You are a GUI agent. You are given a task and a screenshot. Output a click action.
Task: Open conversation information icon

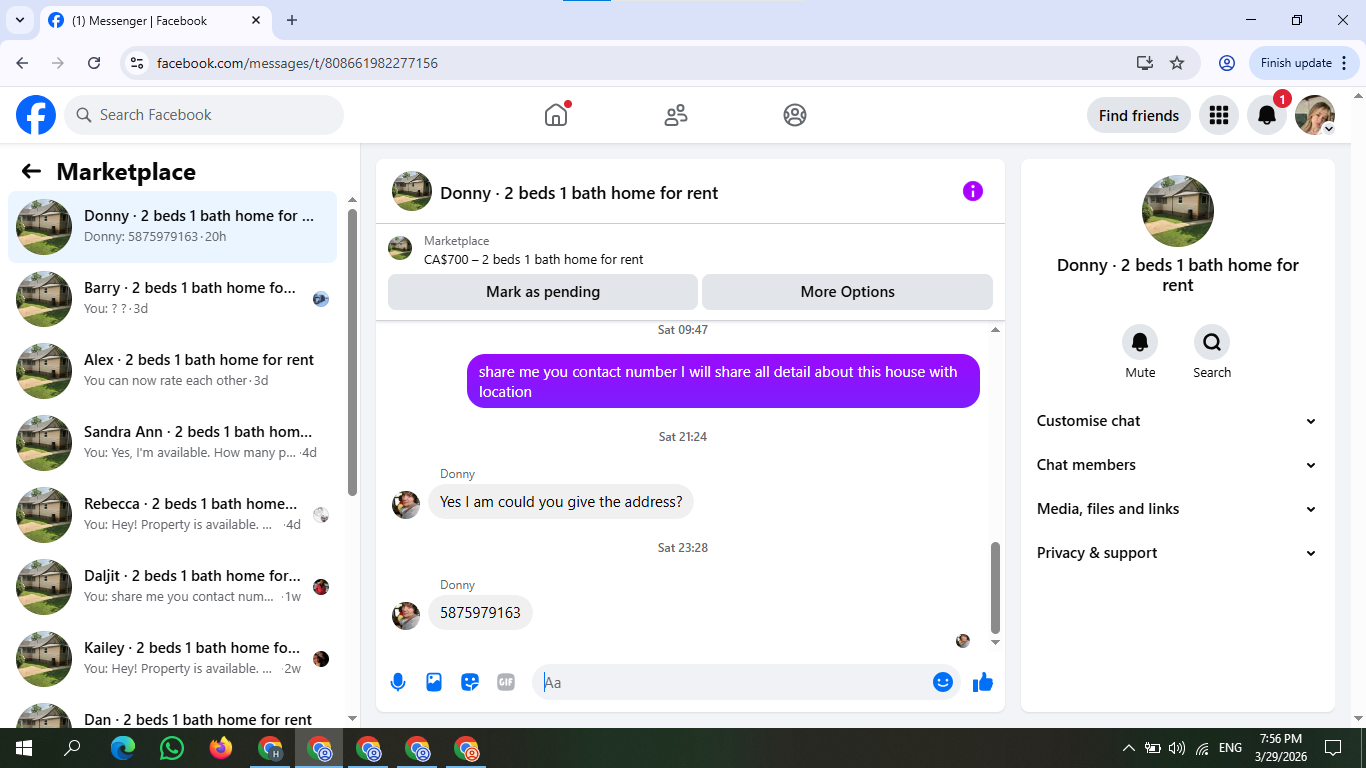973,191
